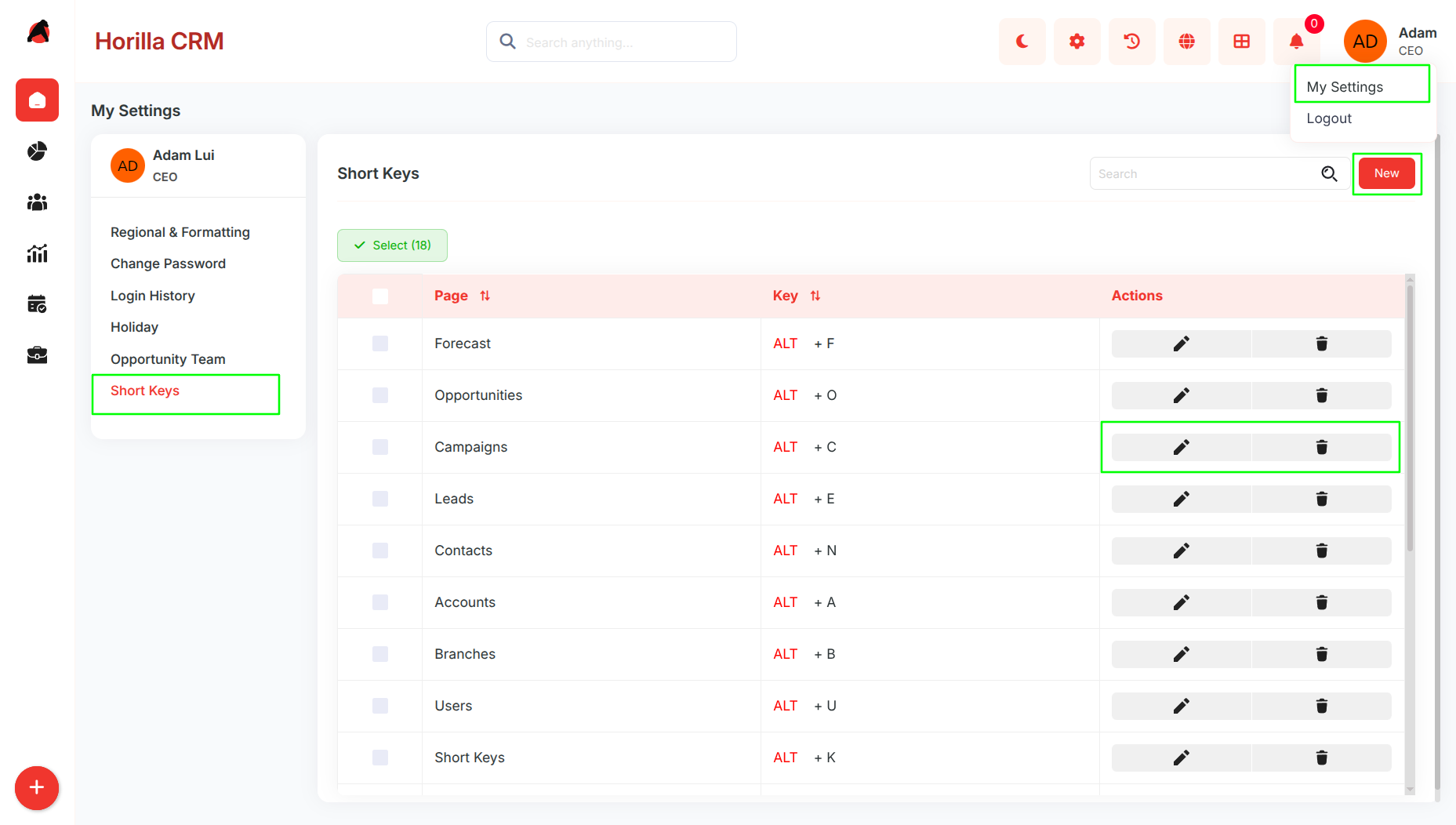Edit the Forecast short key
The width and height of the screenshot is (1456, 825).
coord(1182,343)
